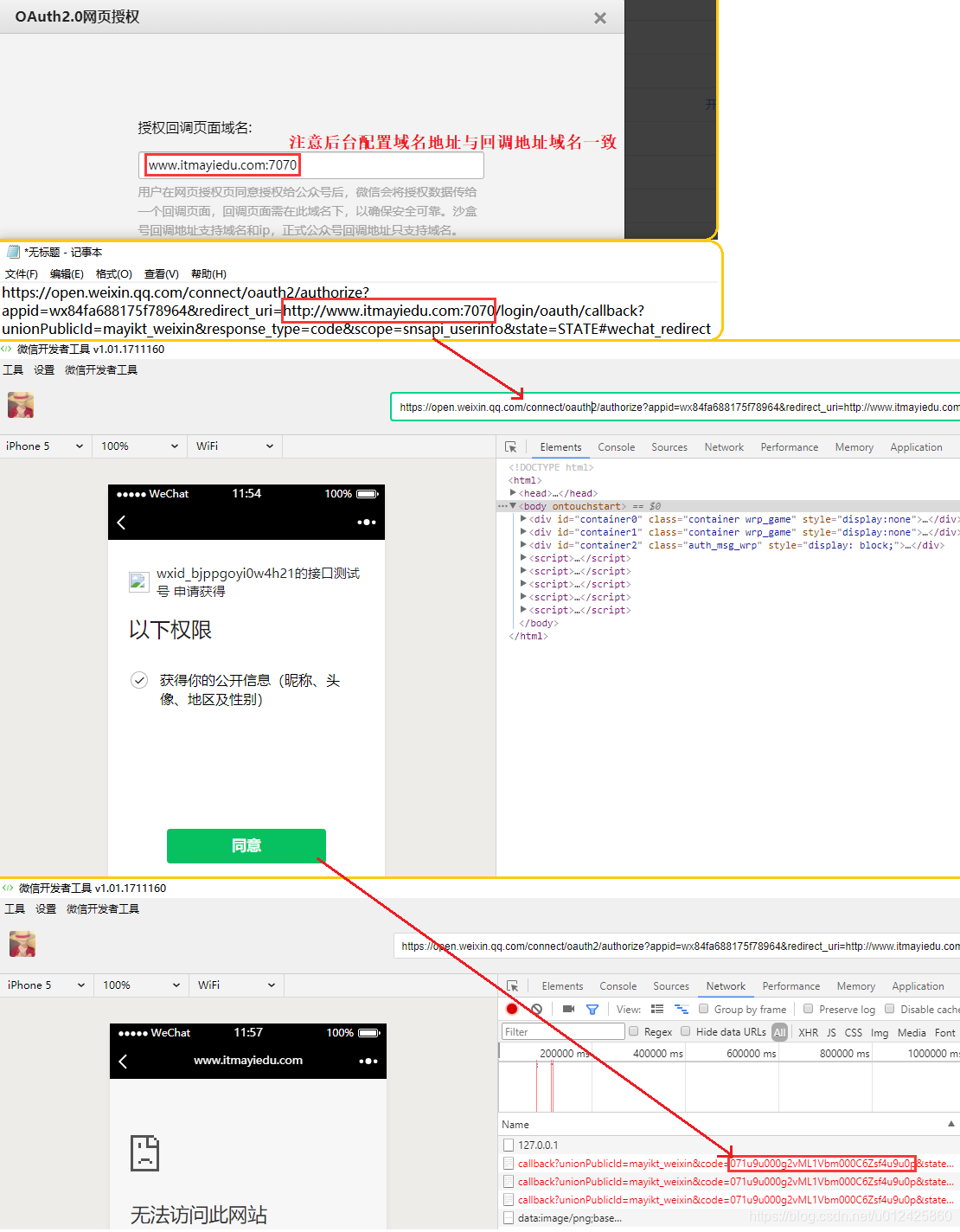Expand the head element node
960x1232 pixels.
(513, 493)
